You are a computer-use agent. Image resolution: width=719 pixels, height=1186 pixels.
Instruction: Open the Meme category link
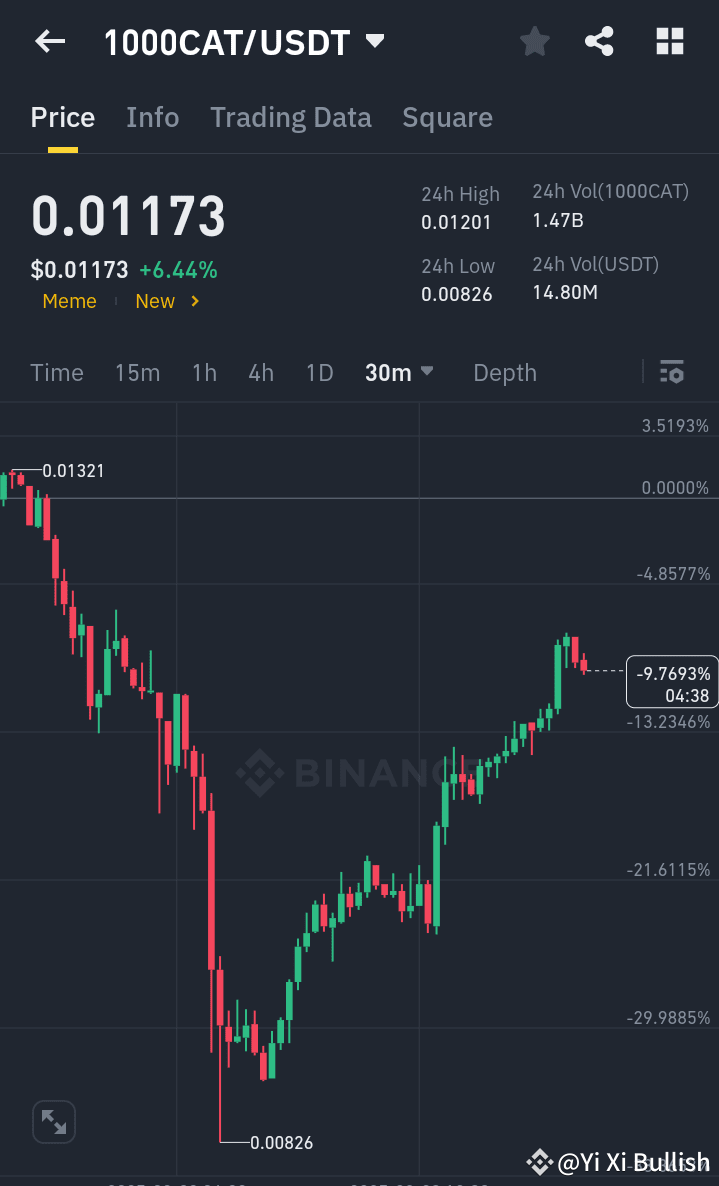(x=69, y=300)
